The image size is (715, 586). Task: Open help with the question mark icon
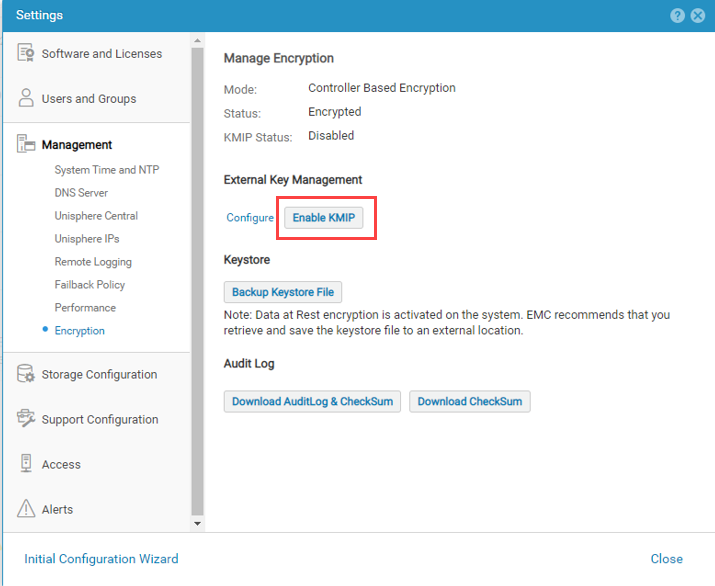click(677, 16)
